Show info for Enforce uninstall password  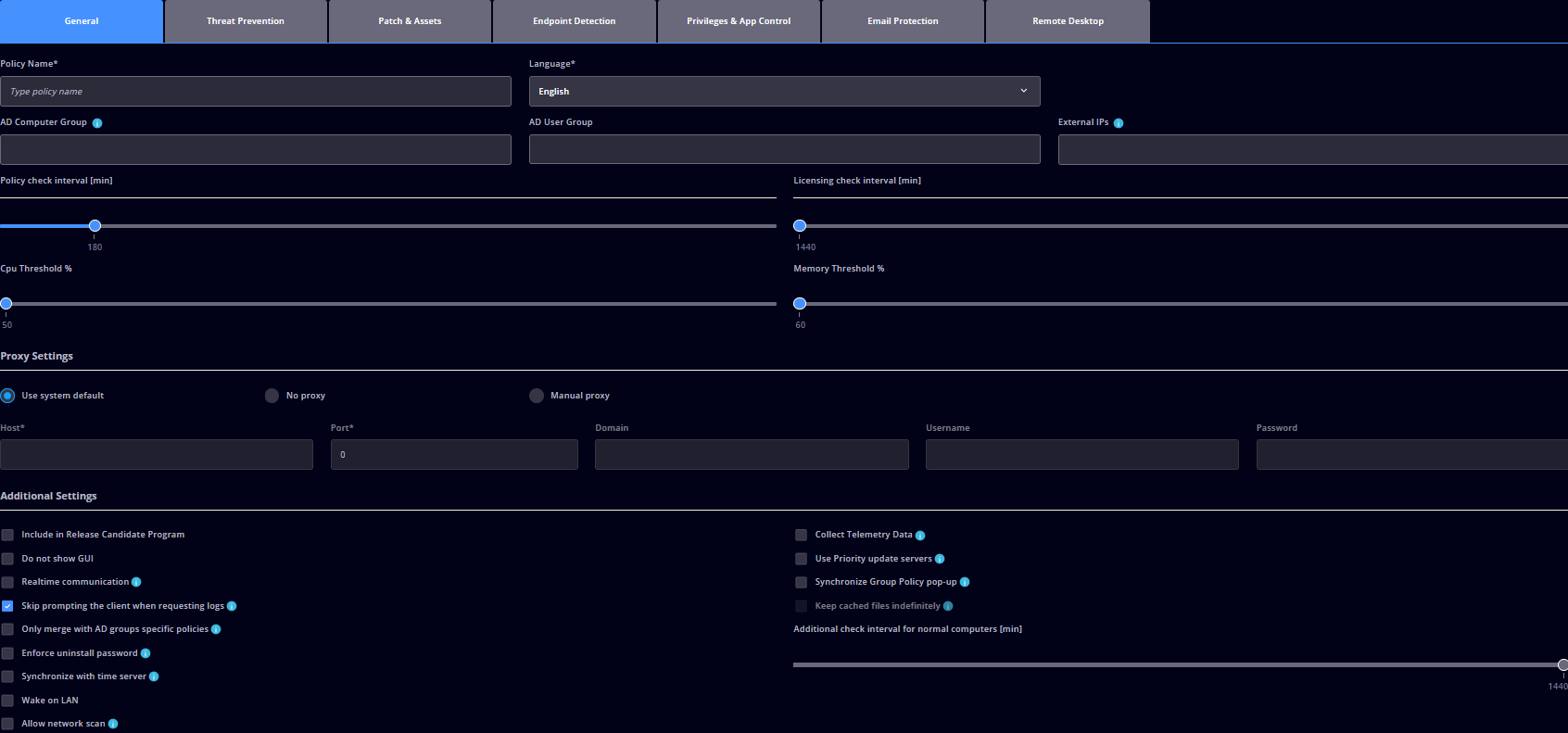click(x=145, y=653)
